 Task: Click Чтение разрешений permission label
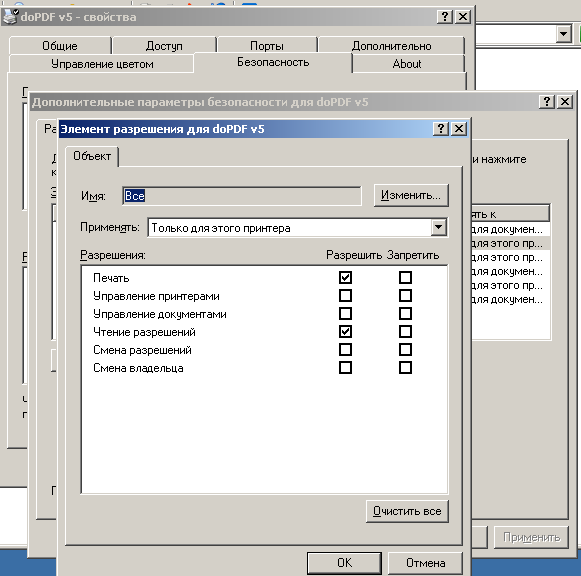coord(144,332)
